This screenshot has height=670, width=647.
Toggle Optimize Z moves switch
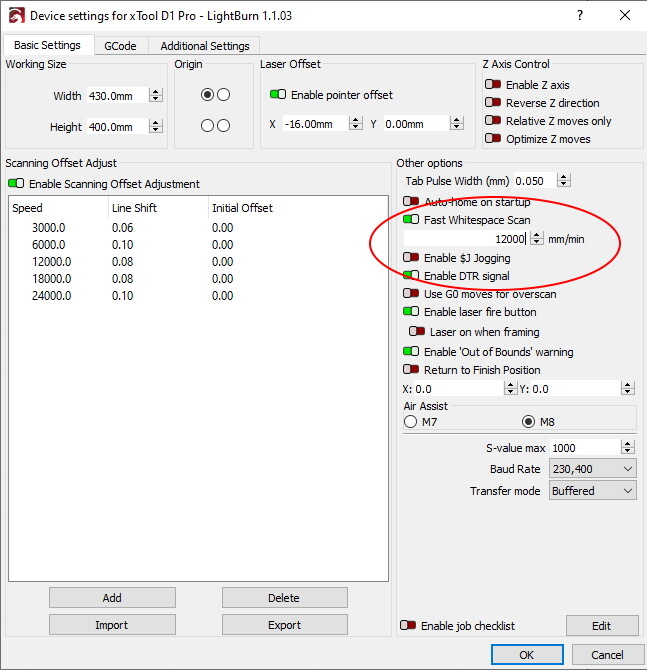493,138
